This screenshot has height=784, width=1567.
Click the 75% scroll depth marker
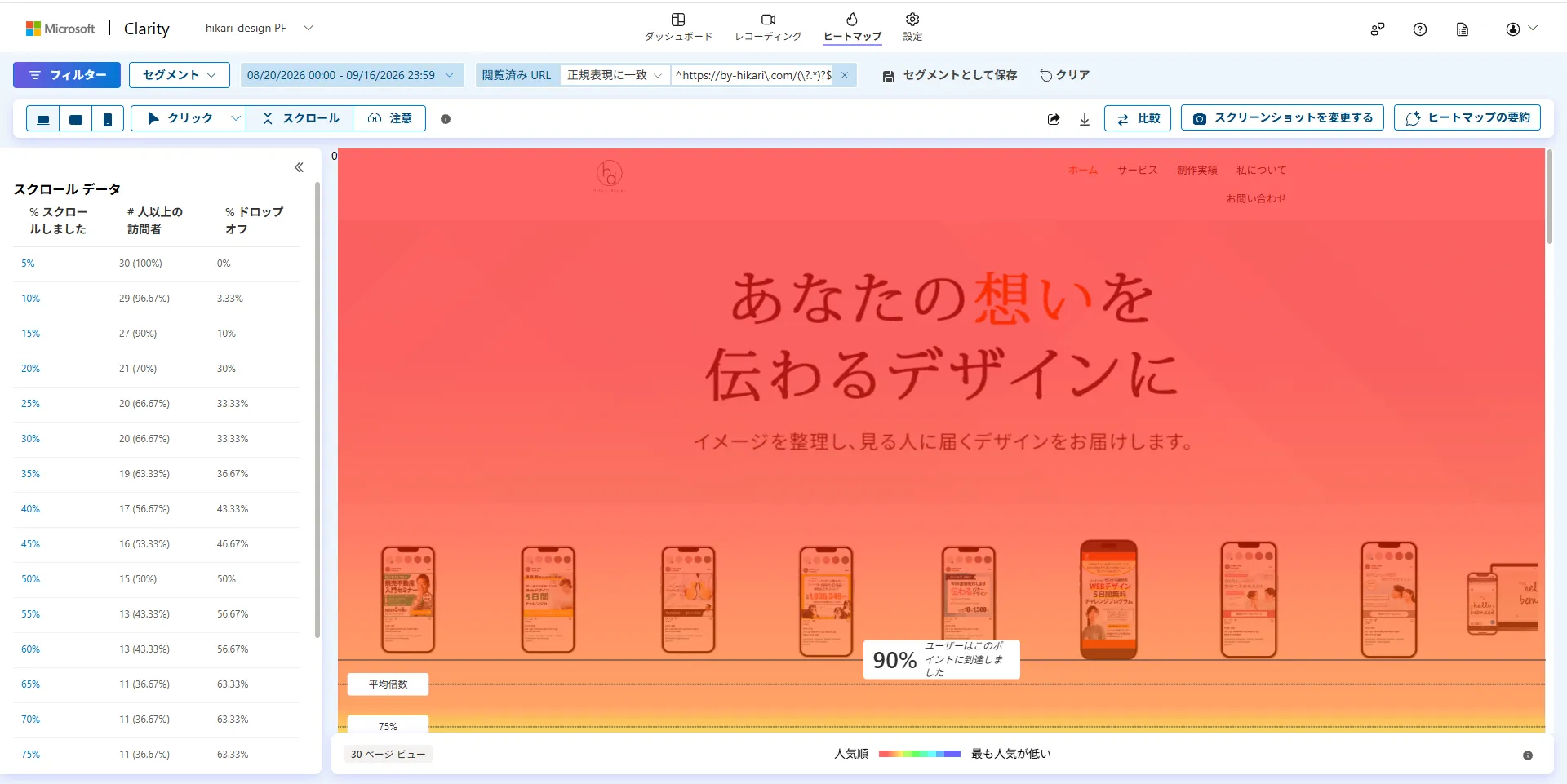pyautogui.click(x=388, y=726)
